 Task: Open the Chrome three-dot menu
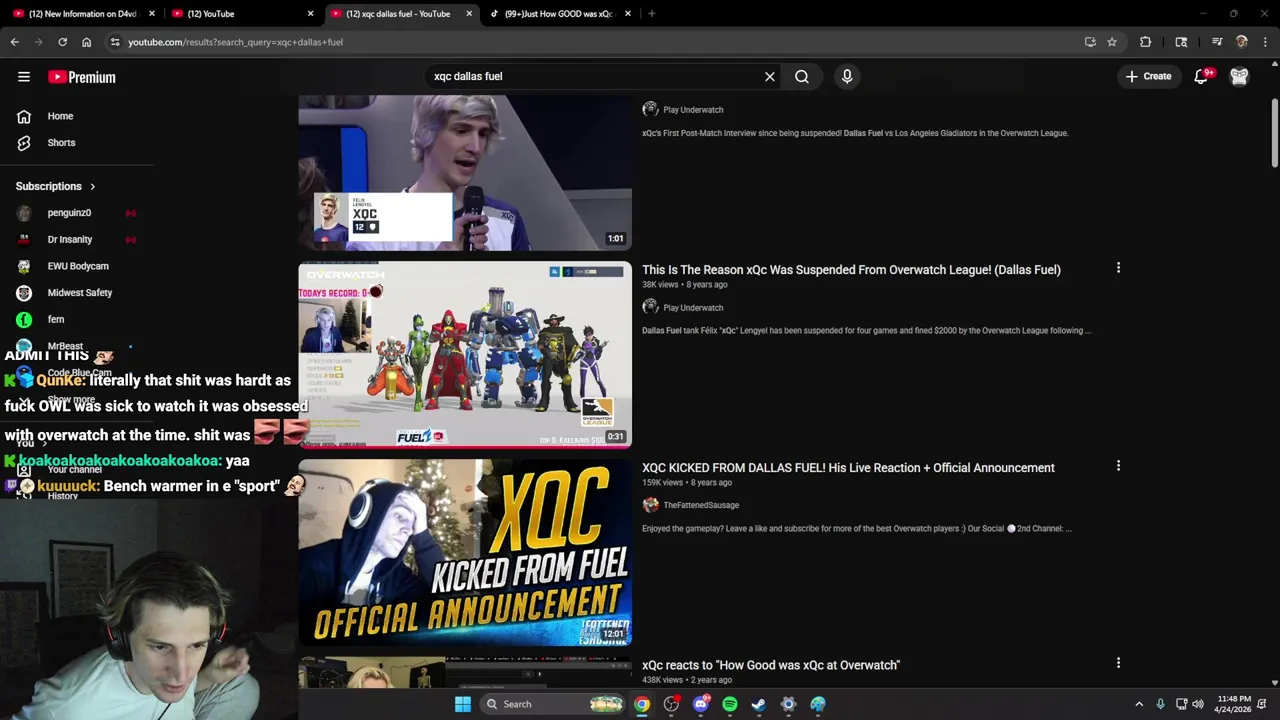tap(1266, 42)
